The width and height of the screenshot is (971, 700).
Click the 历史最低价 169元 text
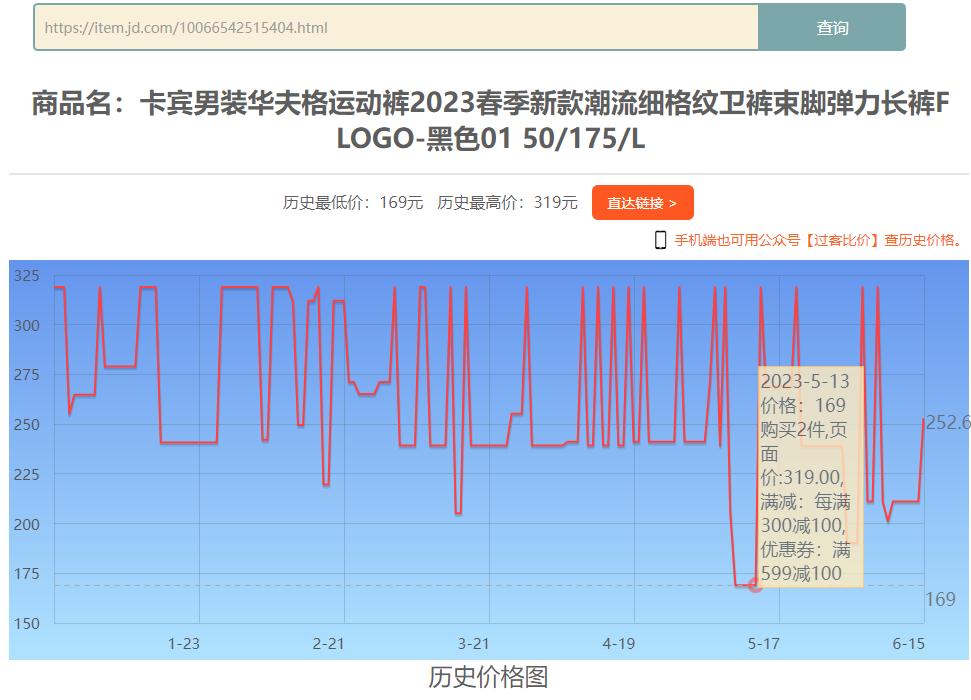353,203
